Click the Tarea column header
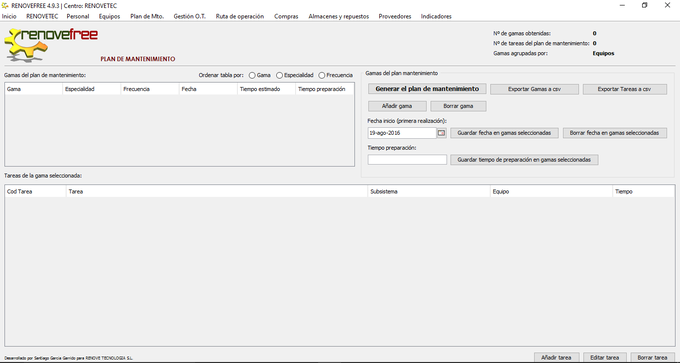680x363 pixels. [x=216, y=191]
